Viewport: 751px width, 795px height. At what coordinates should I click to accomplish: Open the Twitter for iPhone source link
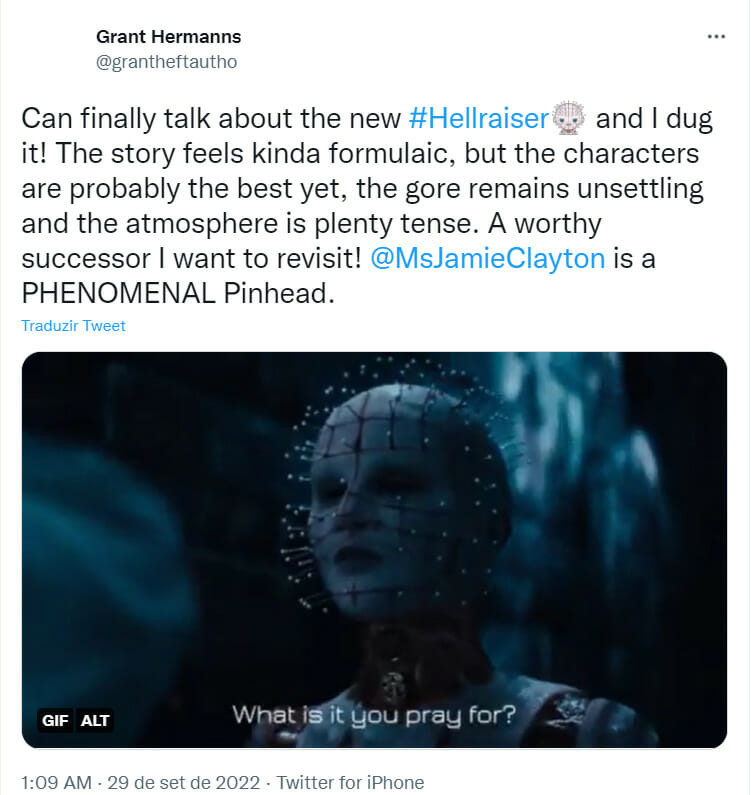(350, 782)
